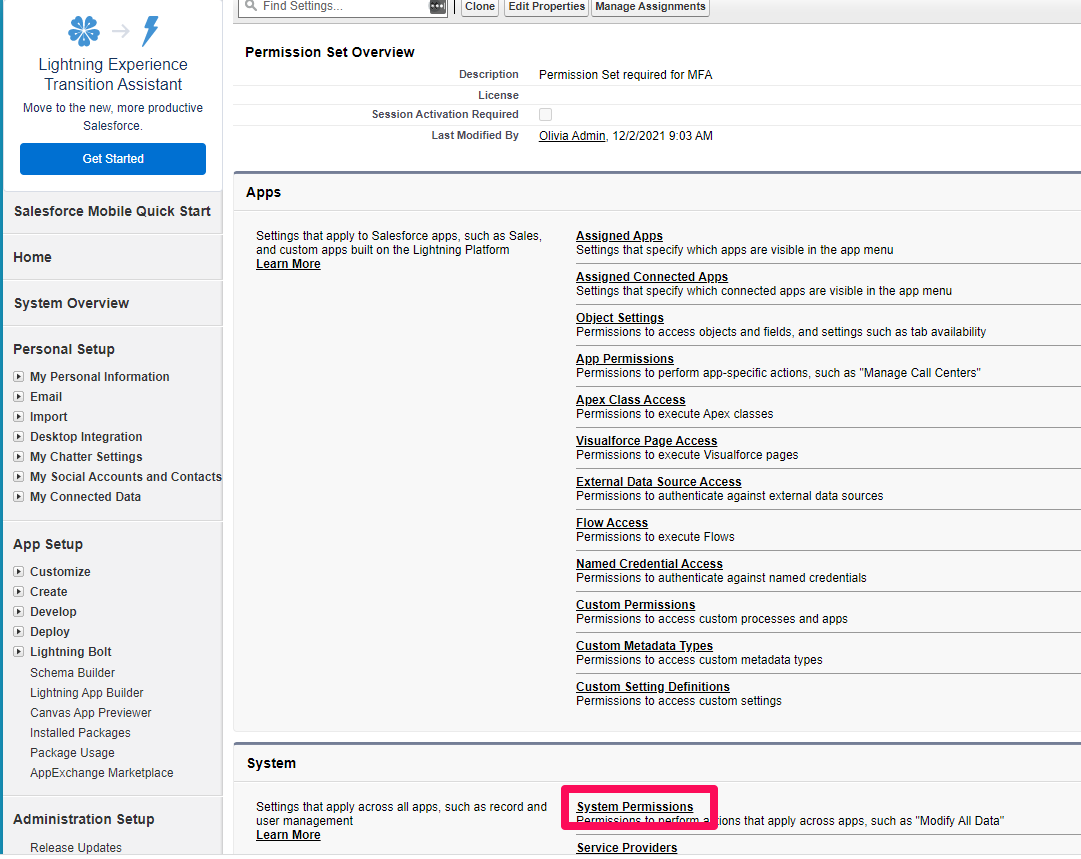This screenshot has width=1081, height=859.
Task: Click the Lightning Experience flower logo icon
Action: (84, 31)
